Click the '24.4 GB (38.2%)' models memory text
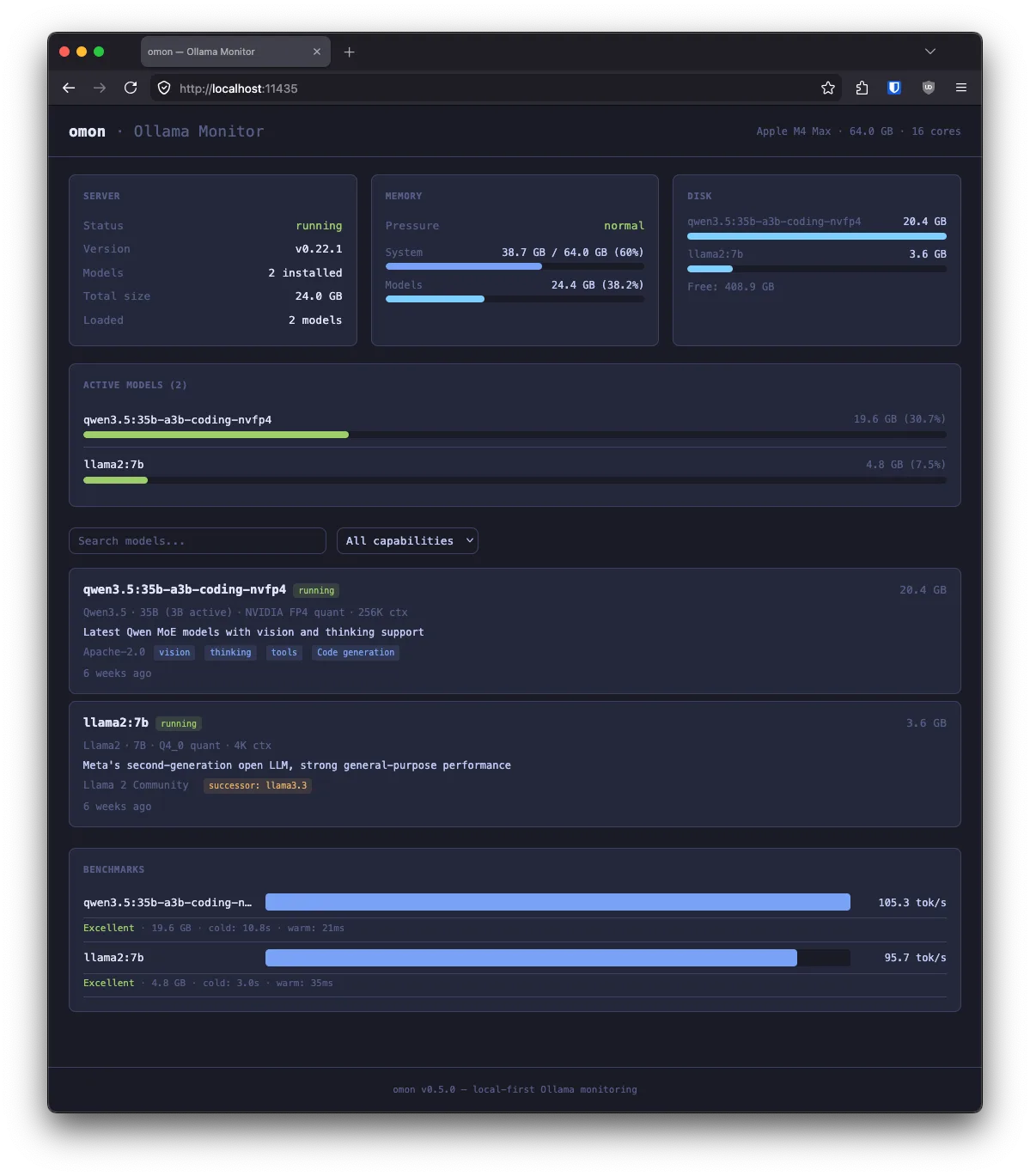 click(x=597, y=285)
